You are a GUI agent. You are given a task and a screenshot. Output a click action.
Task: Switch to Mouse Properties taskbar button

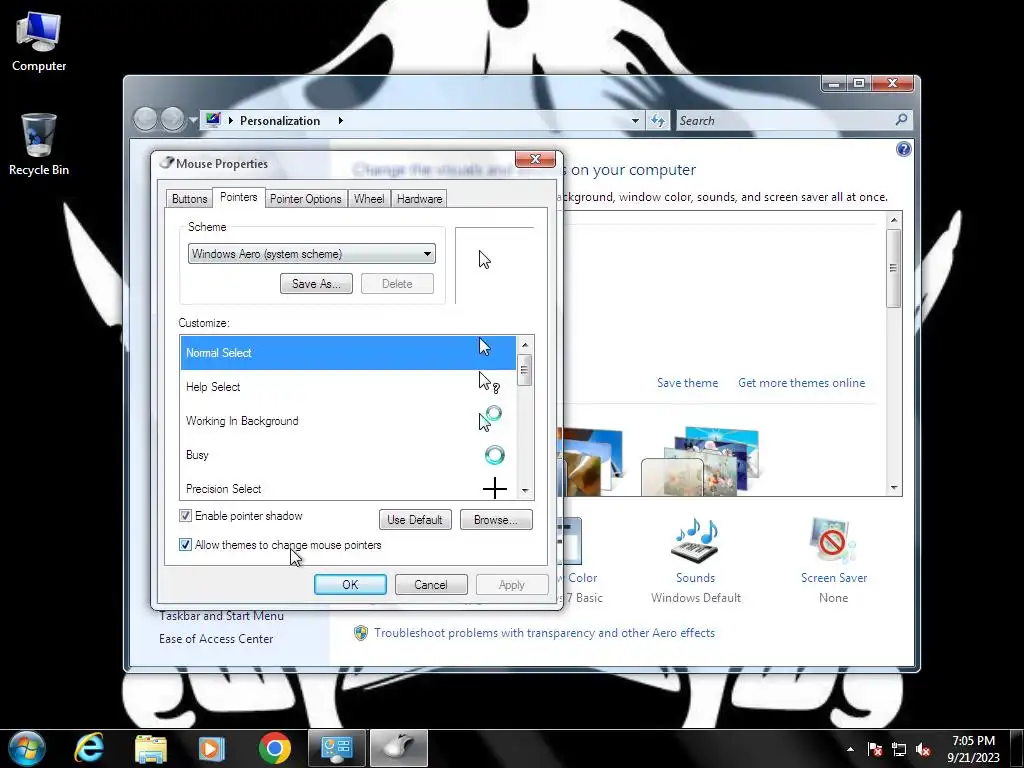click(x=399, y=748)
